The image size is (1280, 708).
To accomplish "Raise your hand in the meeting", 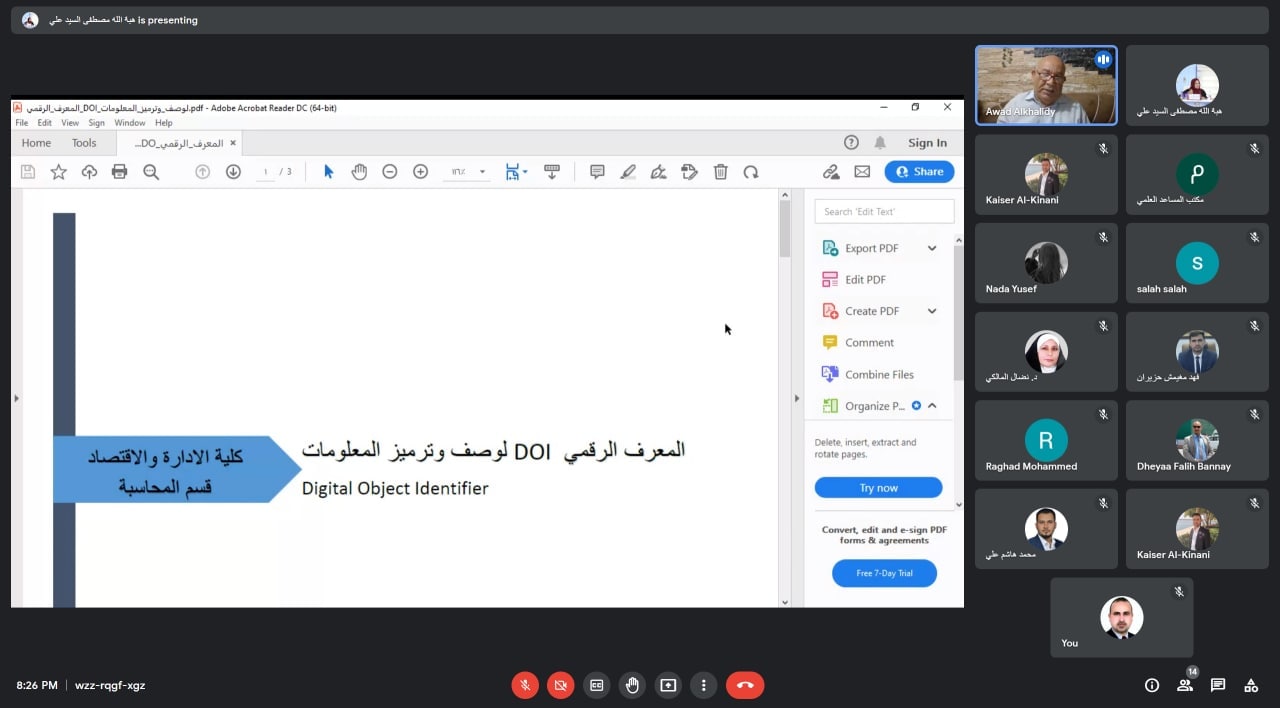I will pos(632,685).
